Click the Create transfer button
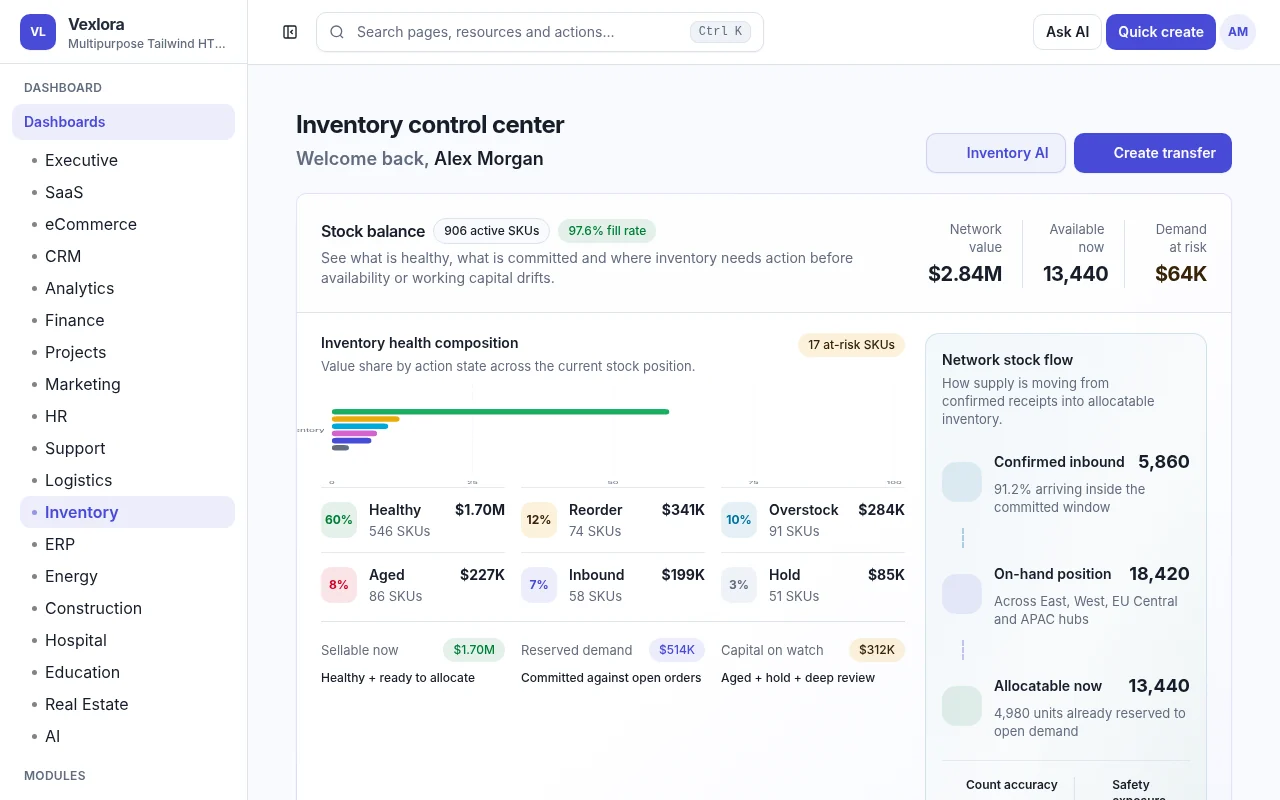Viewport: 1280px width, 800px height. point(1153,153)
